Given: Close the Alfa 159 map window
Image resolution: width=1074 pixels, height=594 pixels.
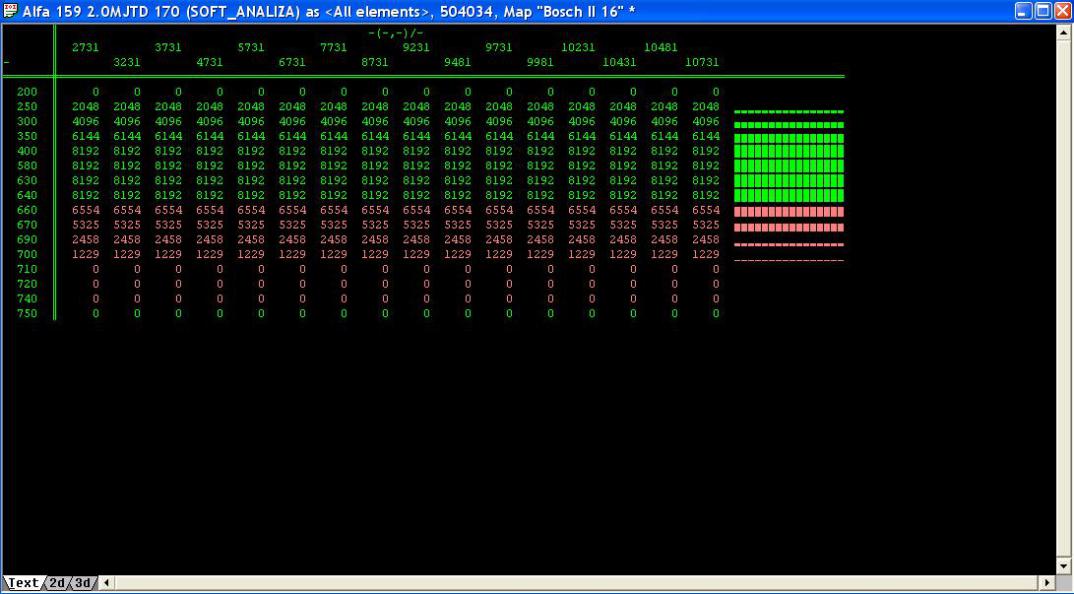Looking at the screenshot, I should pyautogui.click(x=1062, y=11).
